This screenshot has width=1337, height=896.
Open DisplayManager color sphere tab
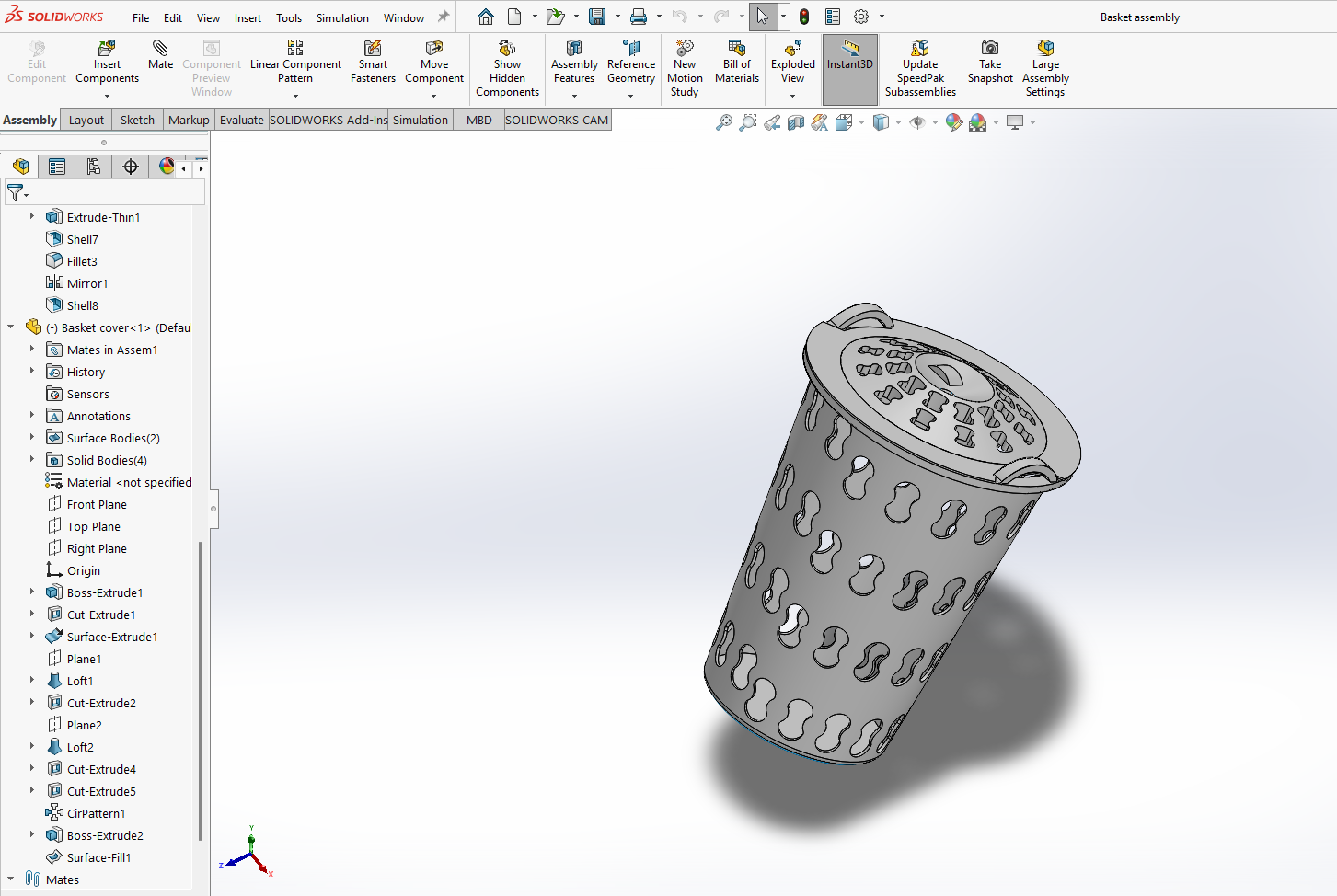pos(166,167)
